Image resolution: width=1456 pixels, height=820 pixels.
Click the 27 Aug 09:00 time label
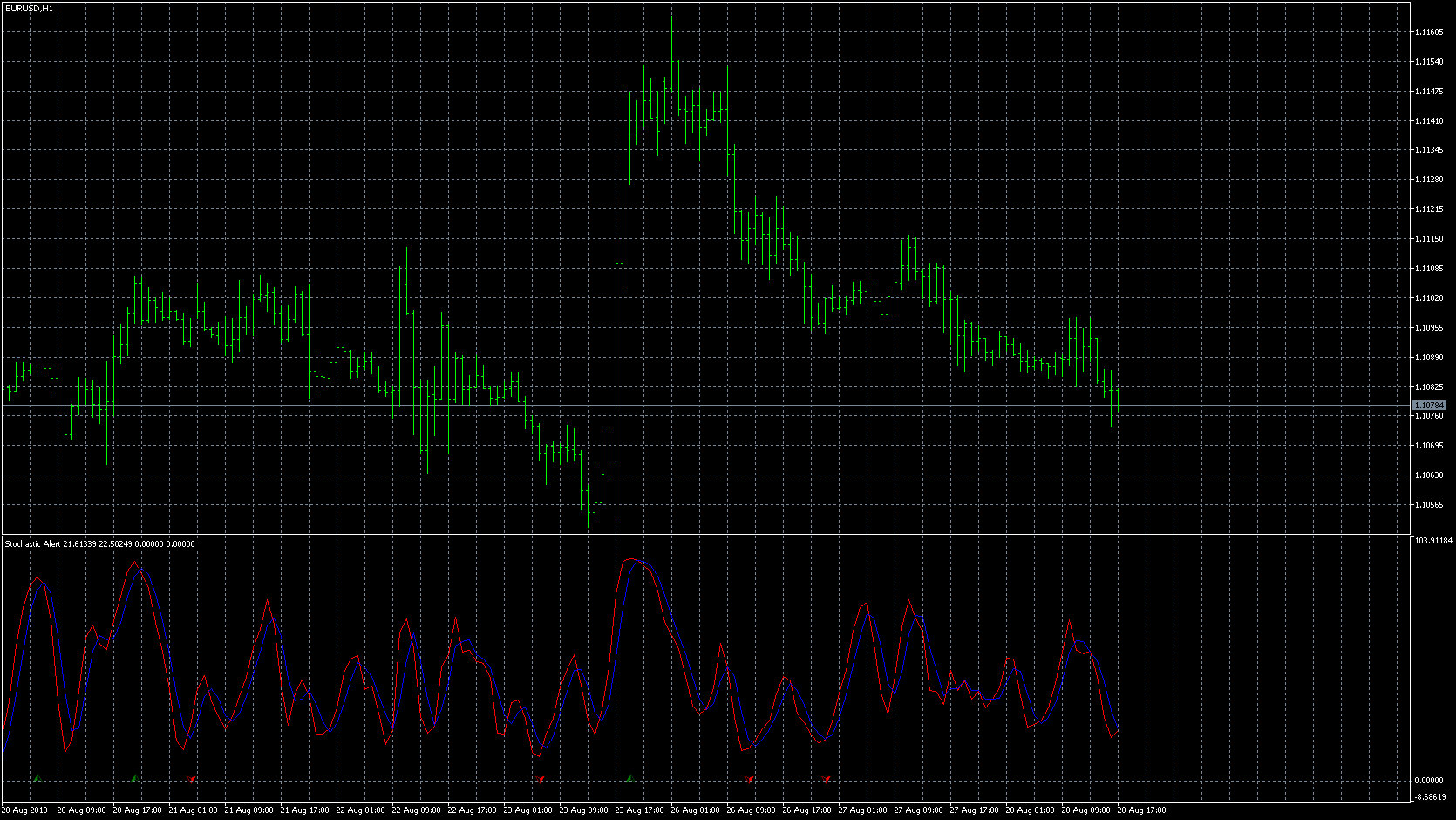click(918, 810)
